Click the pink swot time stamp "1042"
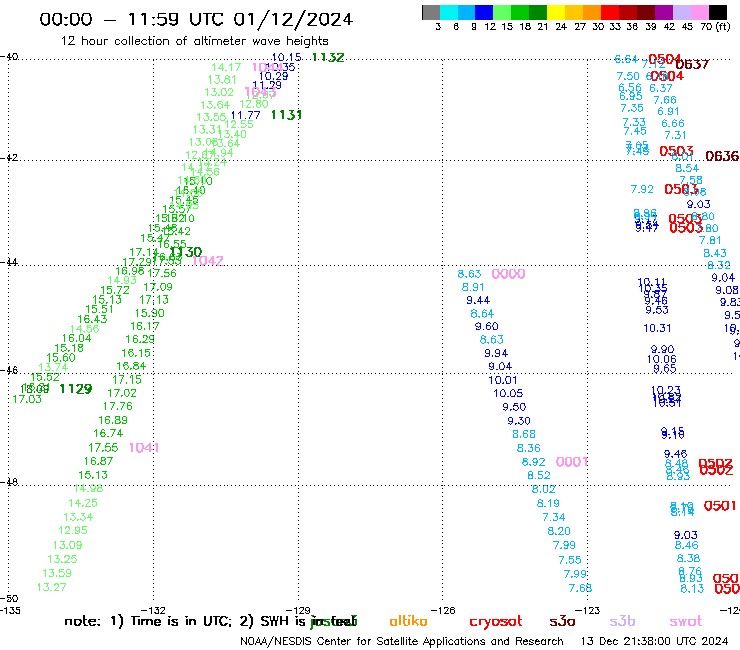 tap(208, 261)
